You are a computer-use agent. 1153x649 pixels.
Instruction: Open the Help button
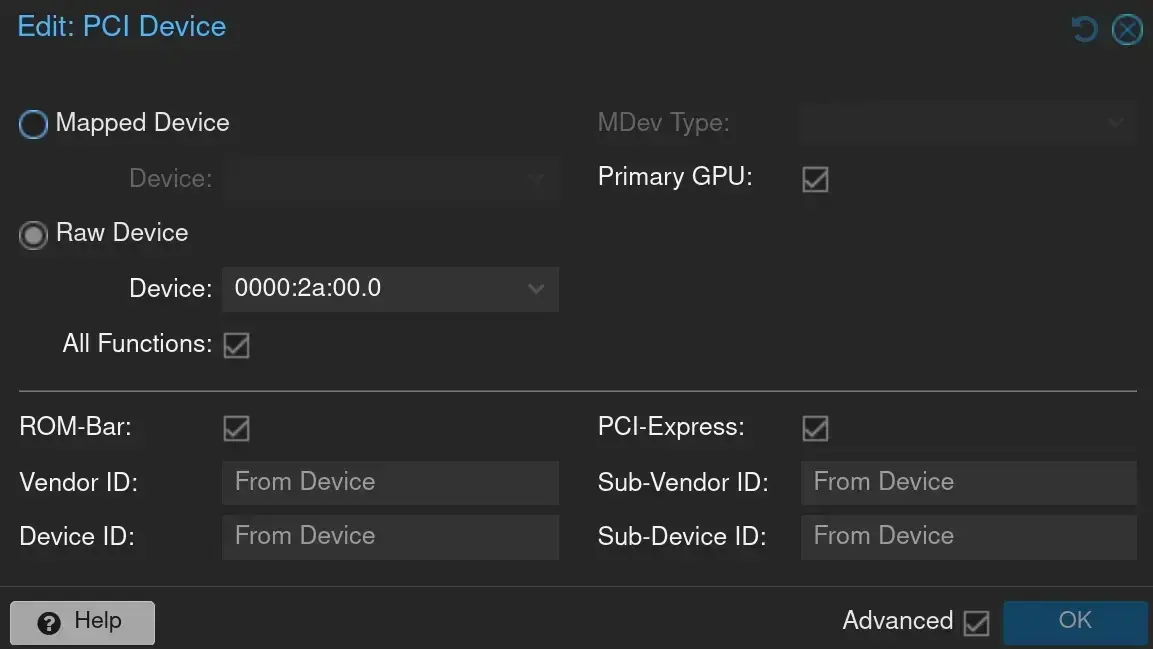coord(82,623)
